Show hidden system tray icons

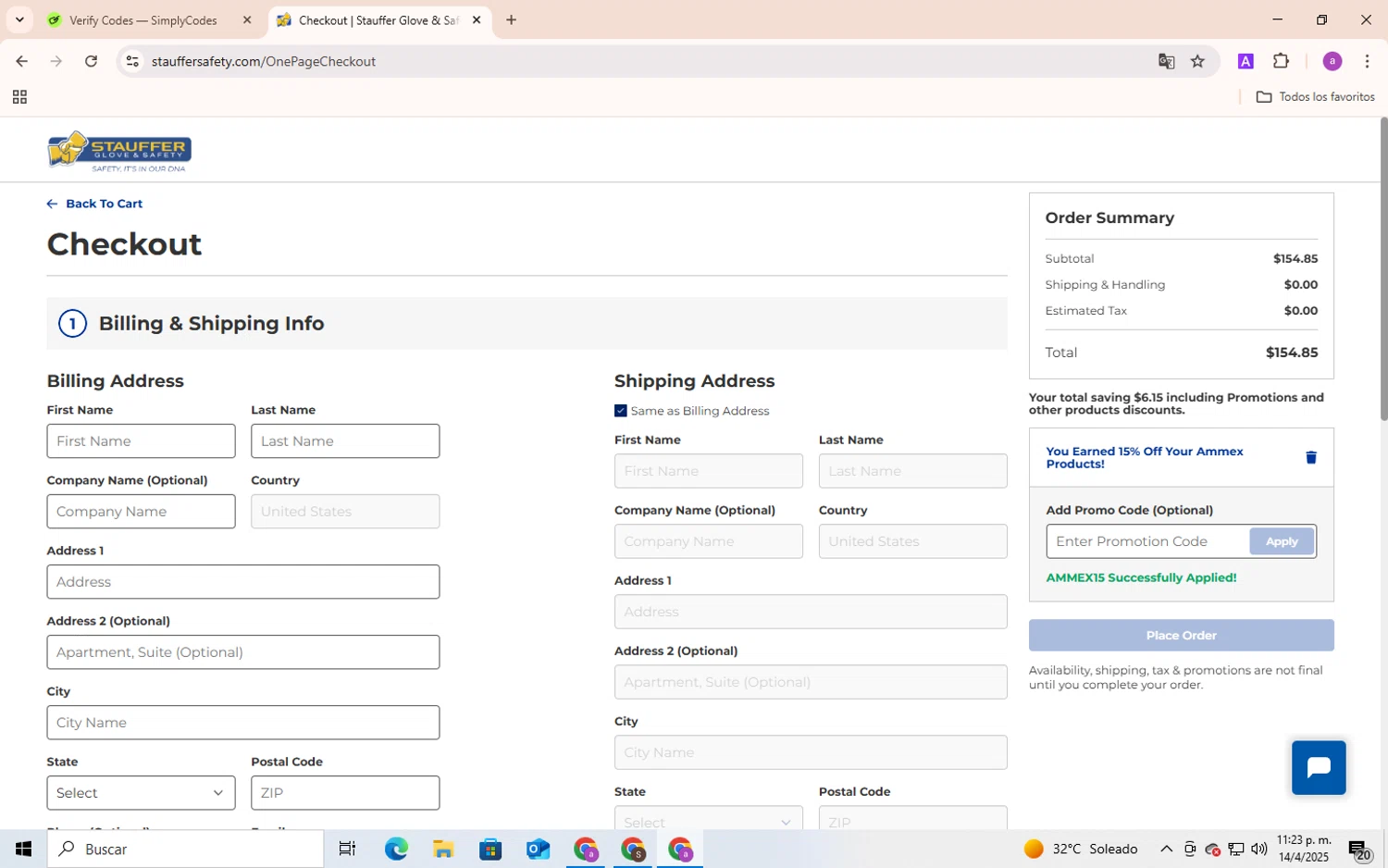(1166, 849)
